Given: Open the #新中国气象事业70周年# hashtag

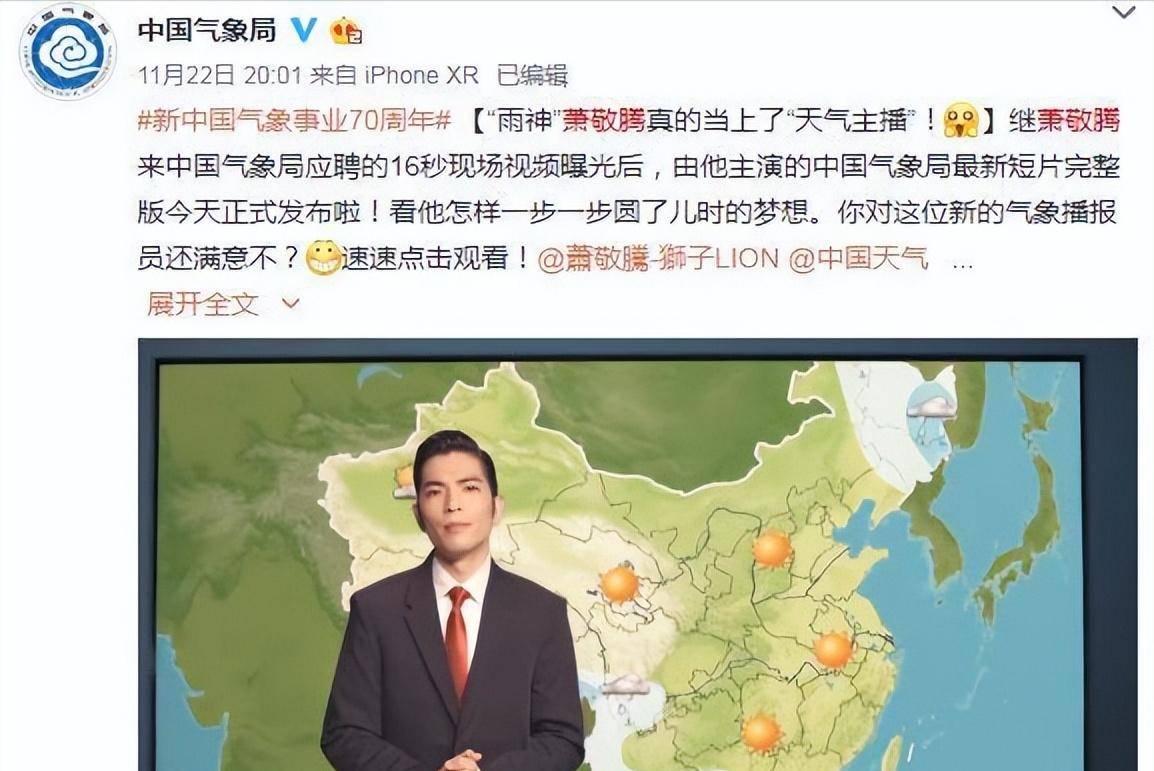Looking at the screenshot, I should (x=294, y=121).
